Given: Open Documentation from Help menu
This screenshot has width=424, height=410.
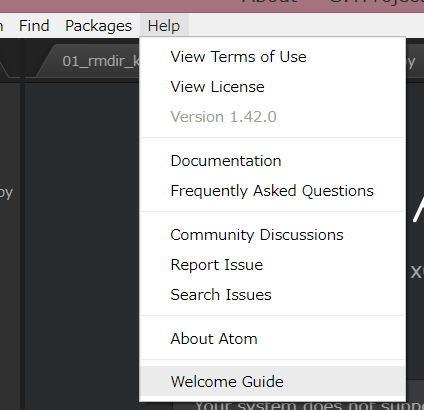Looking at the screenshot, I should pos(272,161).
